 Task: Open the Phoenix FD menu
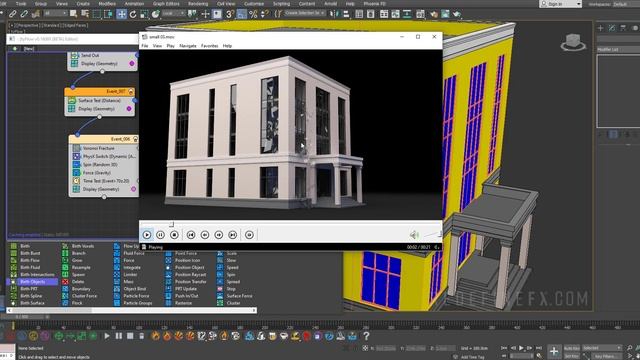click(x=374, y=4)
